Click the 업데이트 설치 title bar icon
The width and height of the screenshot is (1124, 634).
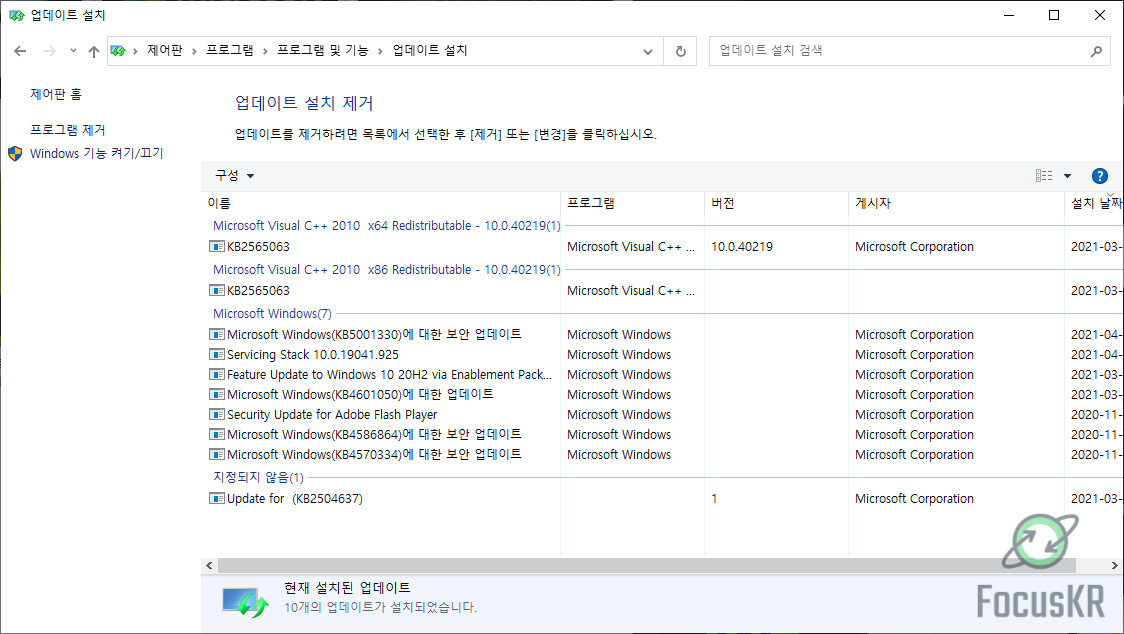point(16,15)
